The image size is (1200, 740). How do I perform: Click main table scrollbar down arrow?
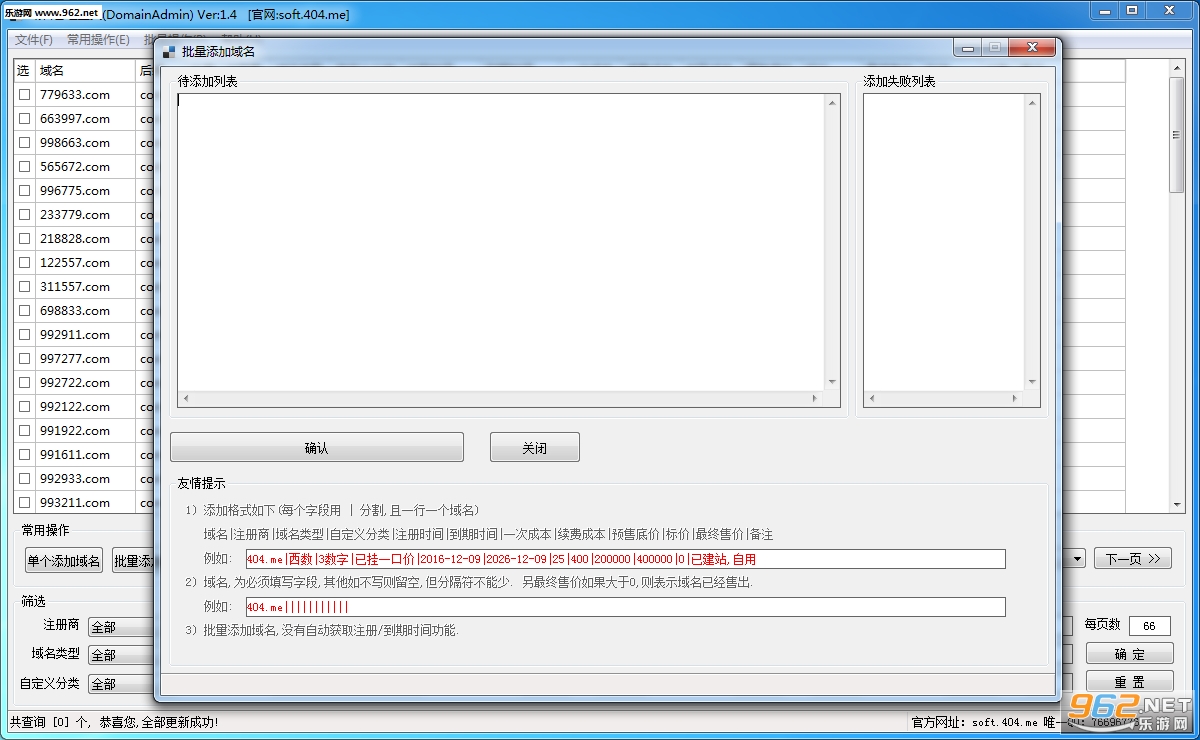tap(1177, 504)
